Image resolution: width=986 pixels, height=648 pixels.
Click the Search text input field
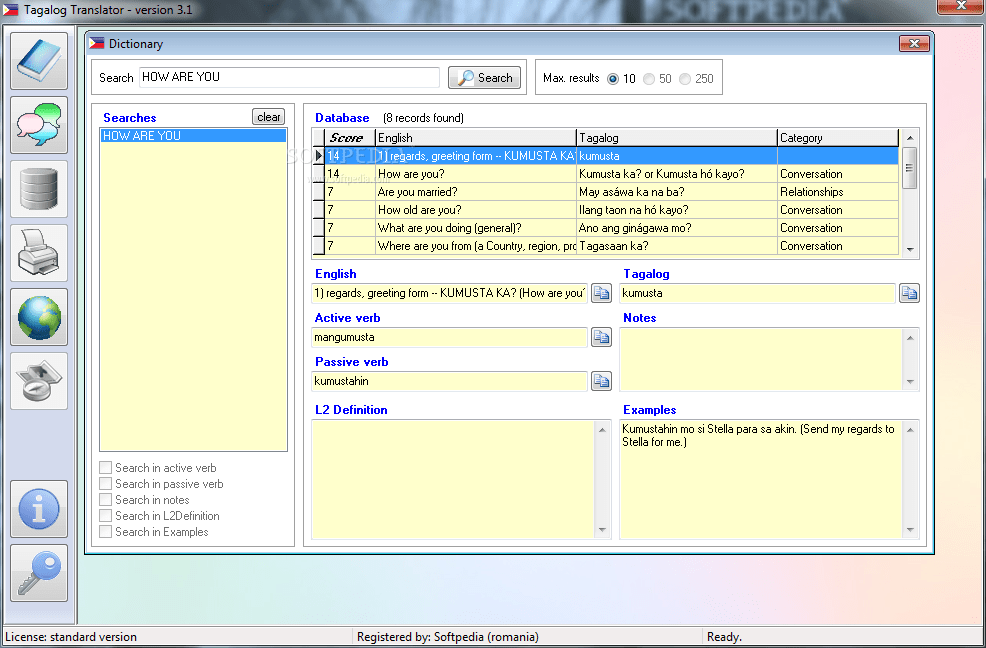coord(289,77)
